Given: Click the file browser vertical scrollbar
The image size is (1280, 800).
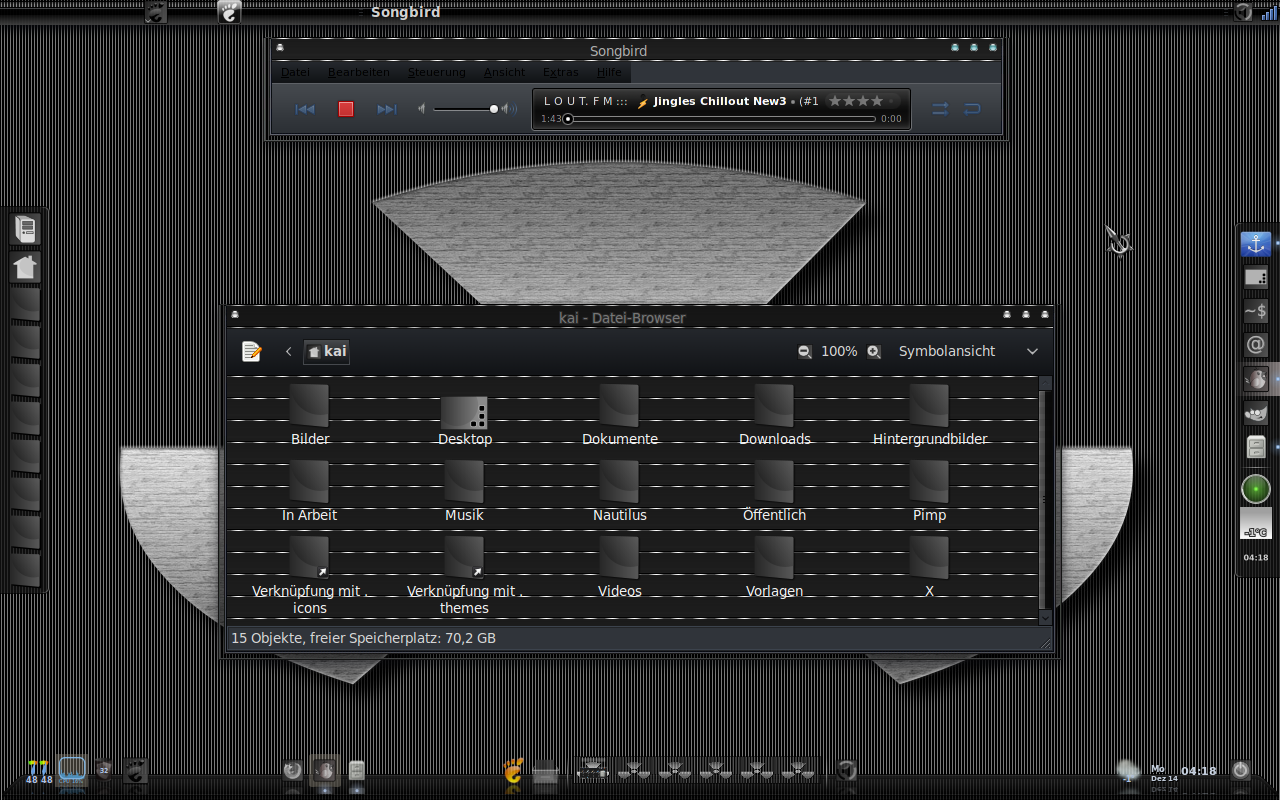Looking at the screenshot, I should pos(1045,500).
